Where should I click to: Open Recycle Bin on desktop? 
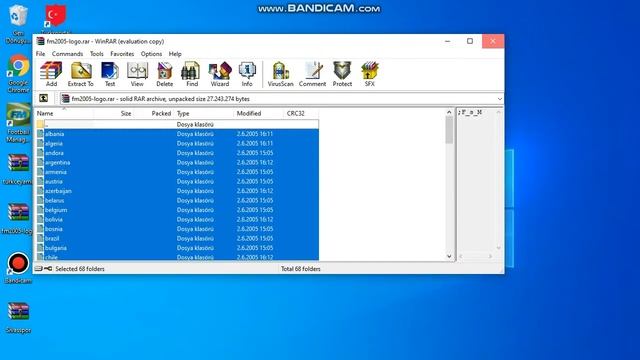18,24
